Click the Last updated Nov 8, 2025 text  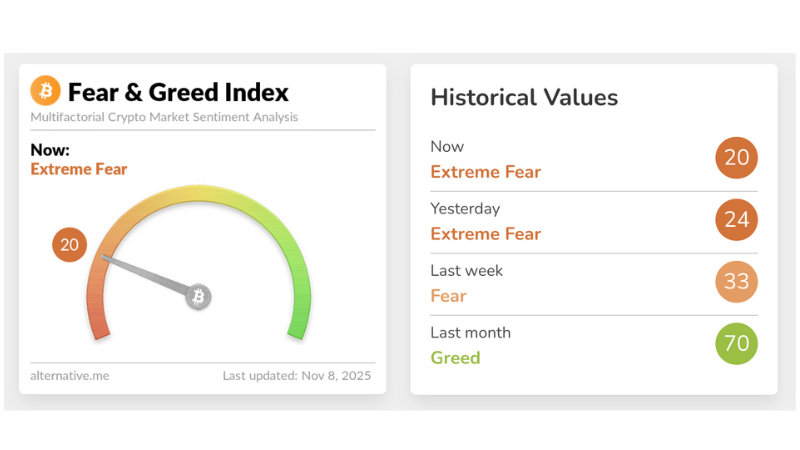point(296,376)
